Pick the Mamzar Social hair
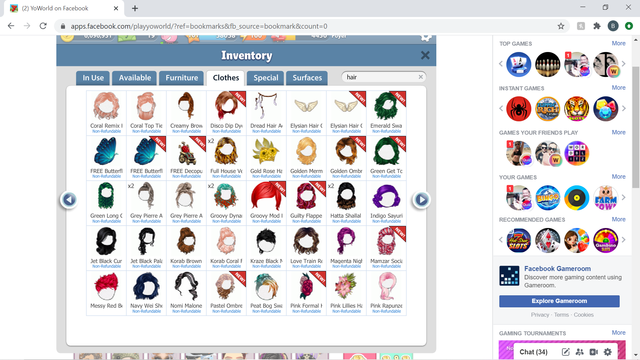The height and width of the screenshot is (360, 640). (386, 247)
